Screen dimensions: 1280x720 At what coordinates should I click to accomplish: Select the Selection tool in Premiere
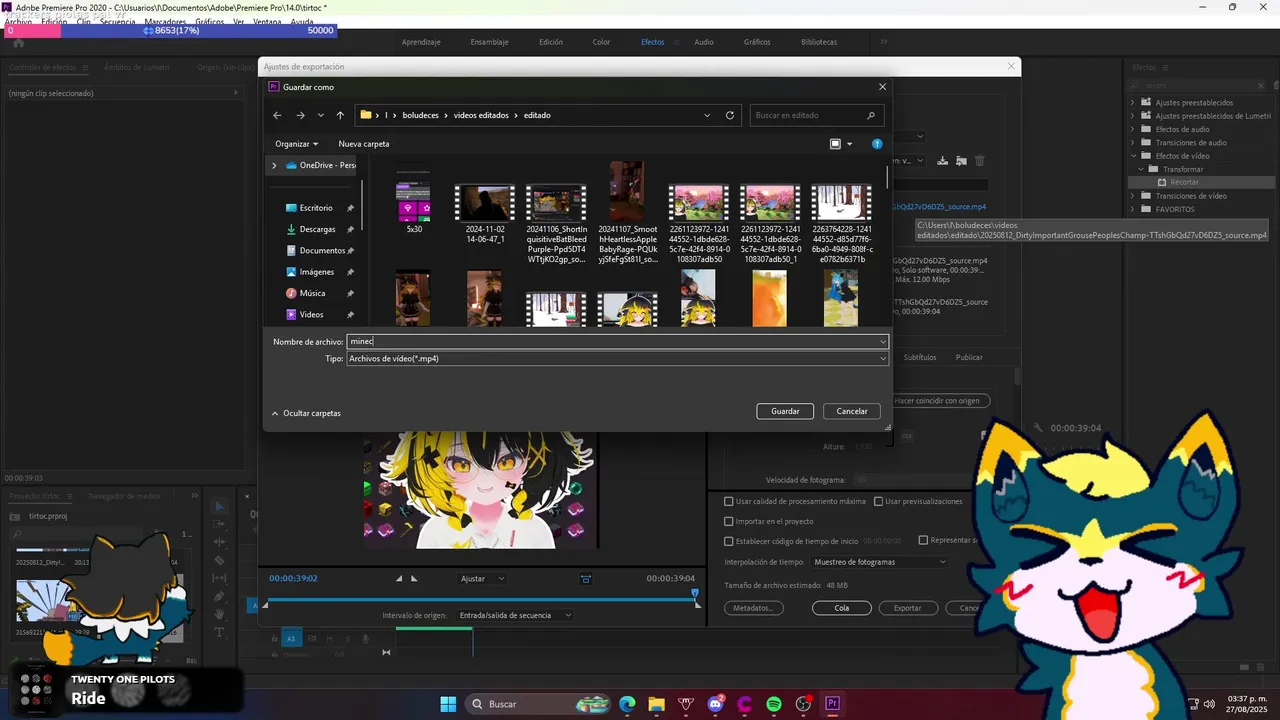(x=219, y=507)
